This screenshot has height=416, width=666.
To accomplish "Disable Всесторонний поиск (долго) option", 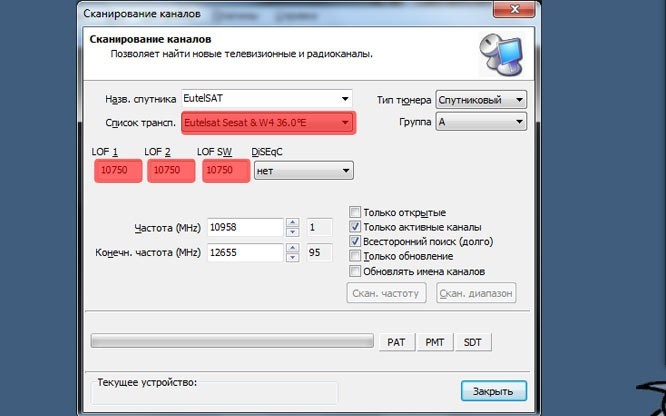I will [355, 242].
